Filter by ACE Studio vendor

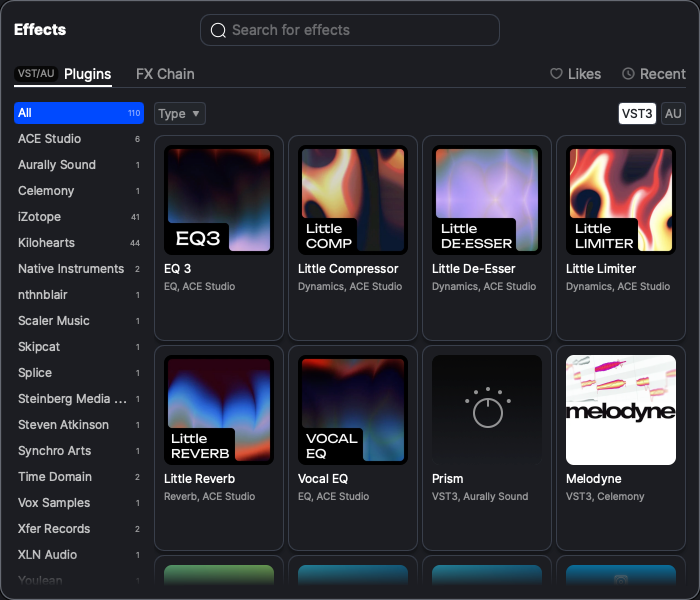(x=79, y=139)
